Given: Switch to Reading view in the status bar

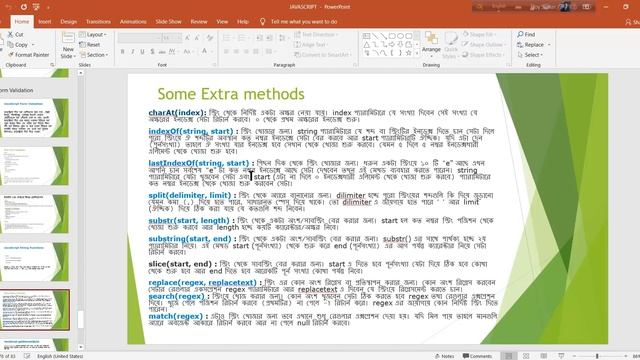Looking at the screenshot, I should (x=544, y=356).
